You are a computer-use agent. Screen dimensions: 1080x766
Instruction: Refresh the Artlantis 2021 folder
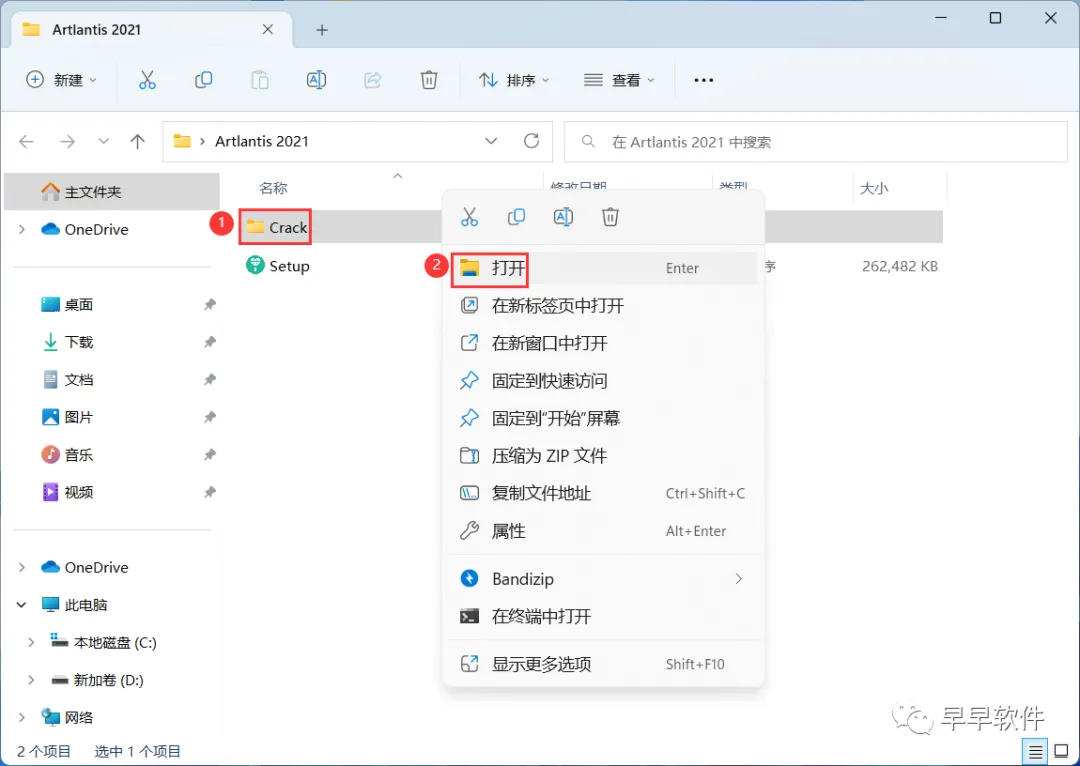[531, 141]
